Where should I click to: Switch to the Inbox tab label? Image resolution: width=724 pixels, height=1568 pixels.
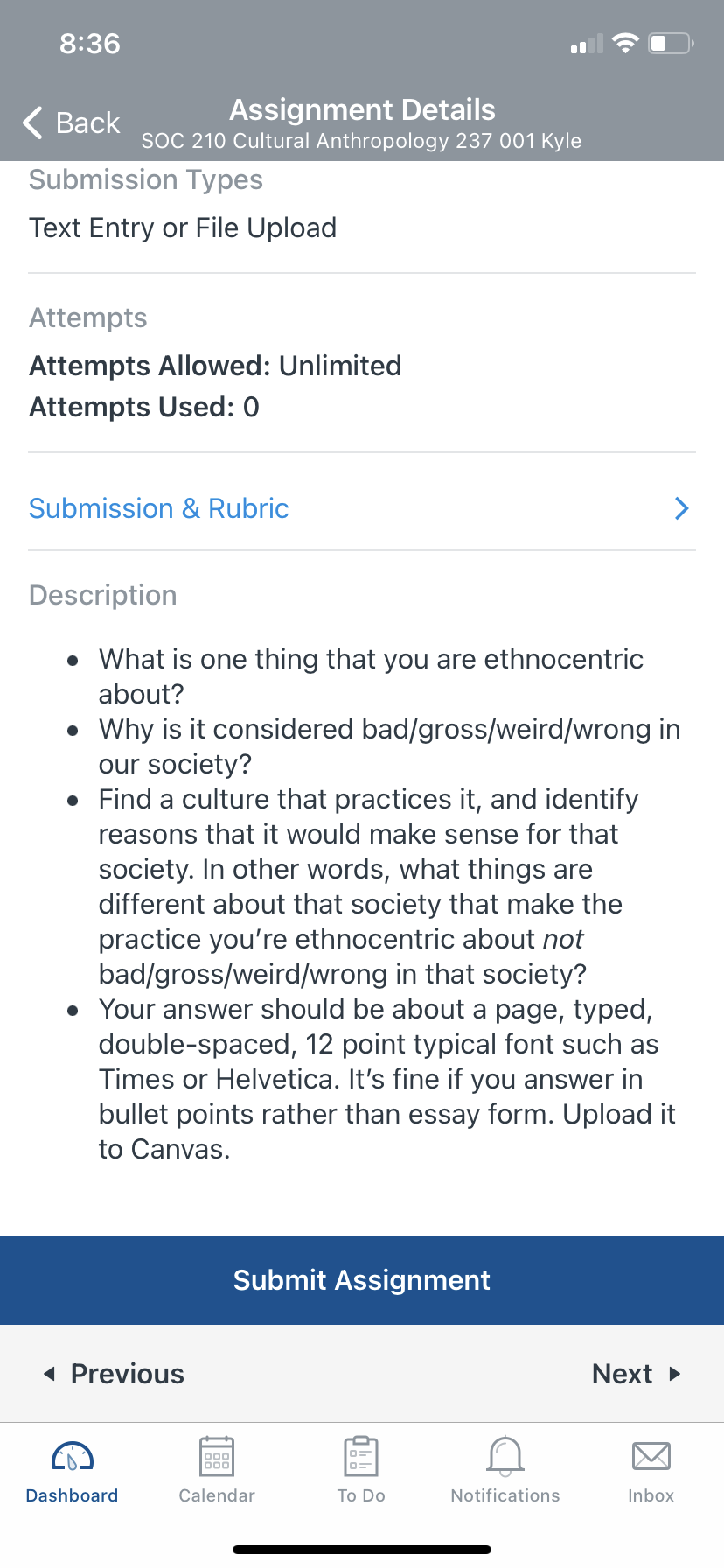[x=651, y=1495]
